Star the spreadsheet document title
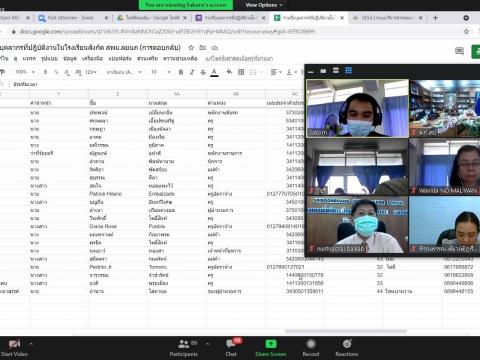This screenshot has width=480, height=360. coord(191,48)
